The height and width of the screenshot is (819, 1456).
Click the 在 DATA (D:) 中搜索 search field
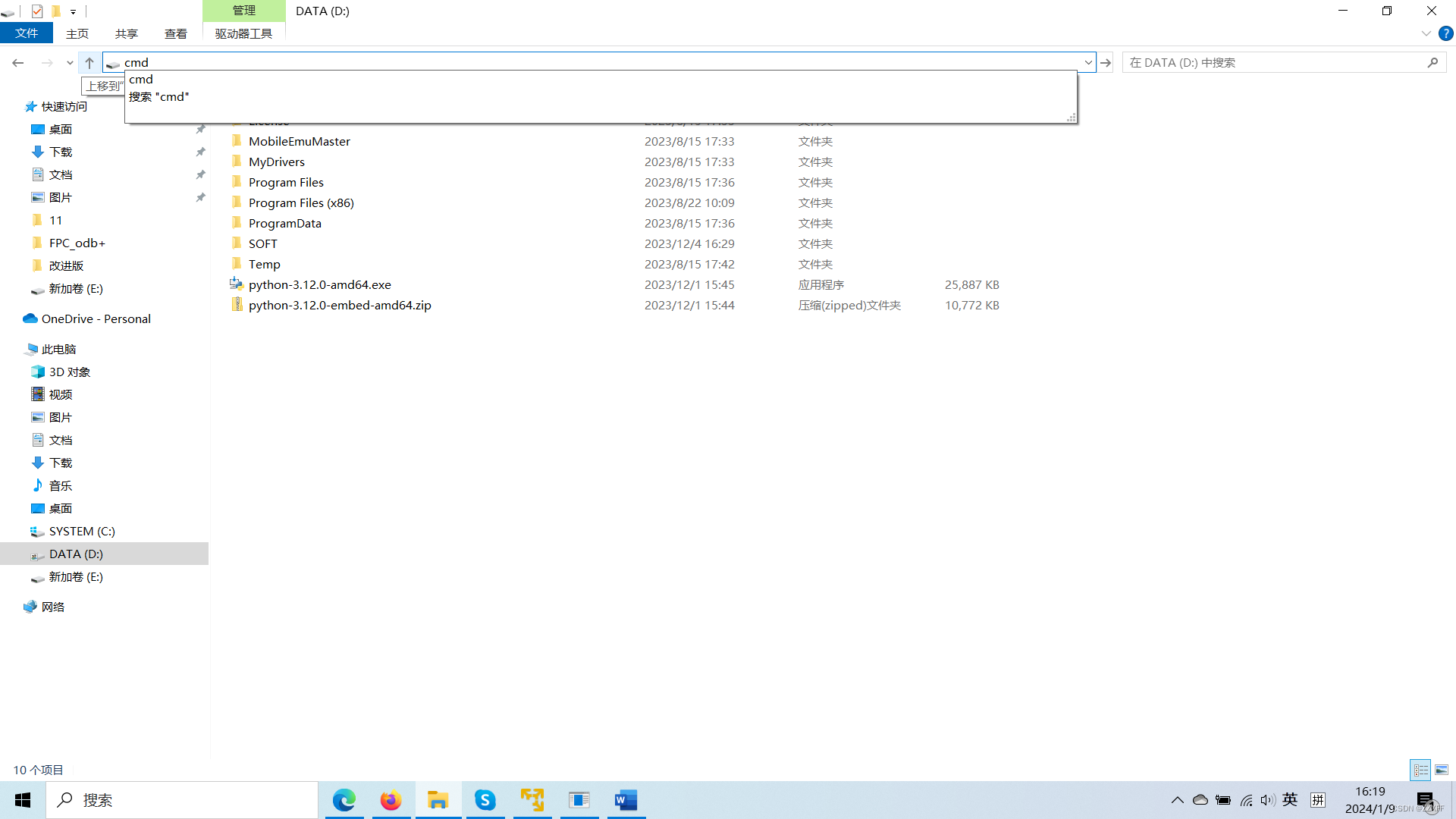click(1274, 63)
